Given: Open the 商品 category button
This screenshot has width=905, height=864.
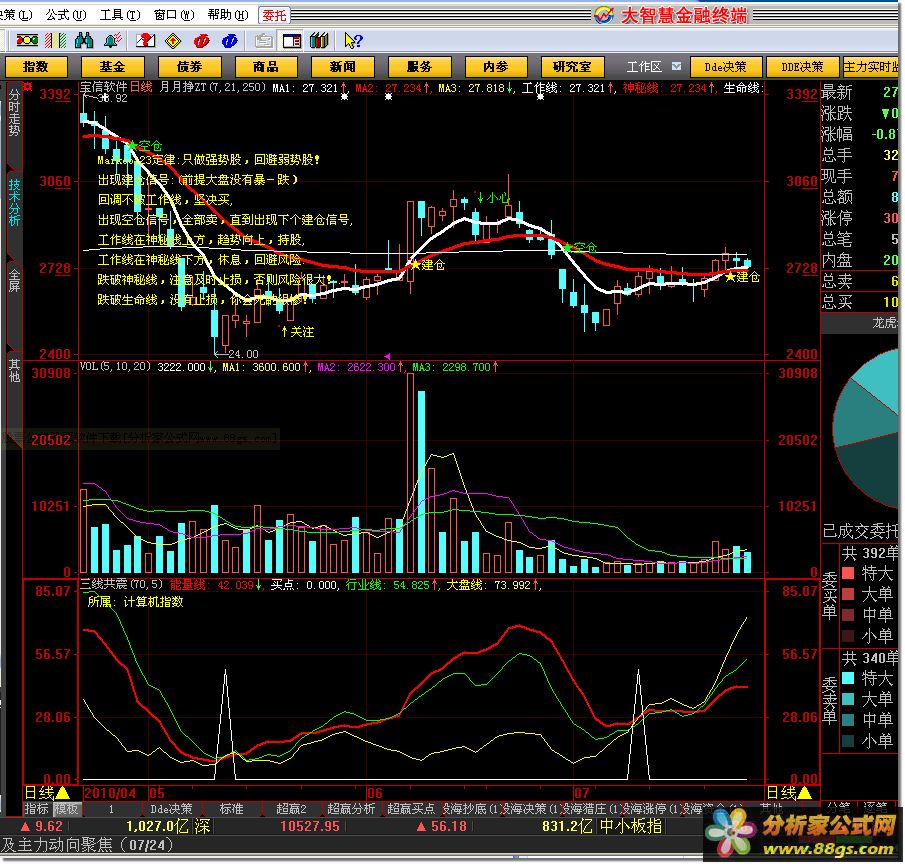Looking at the screenshot, I should pyautogui.click(x=266, y=67).
